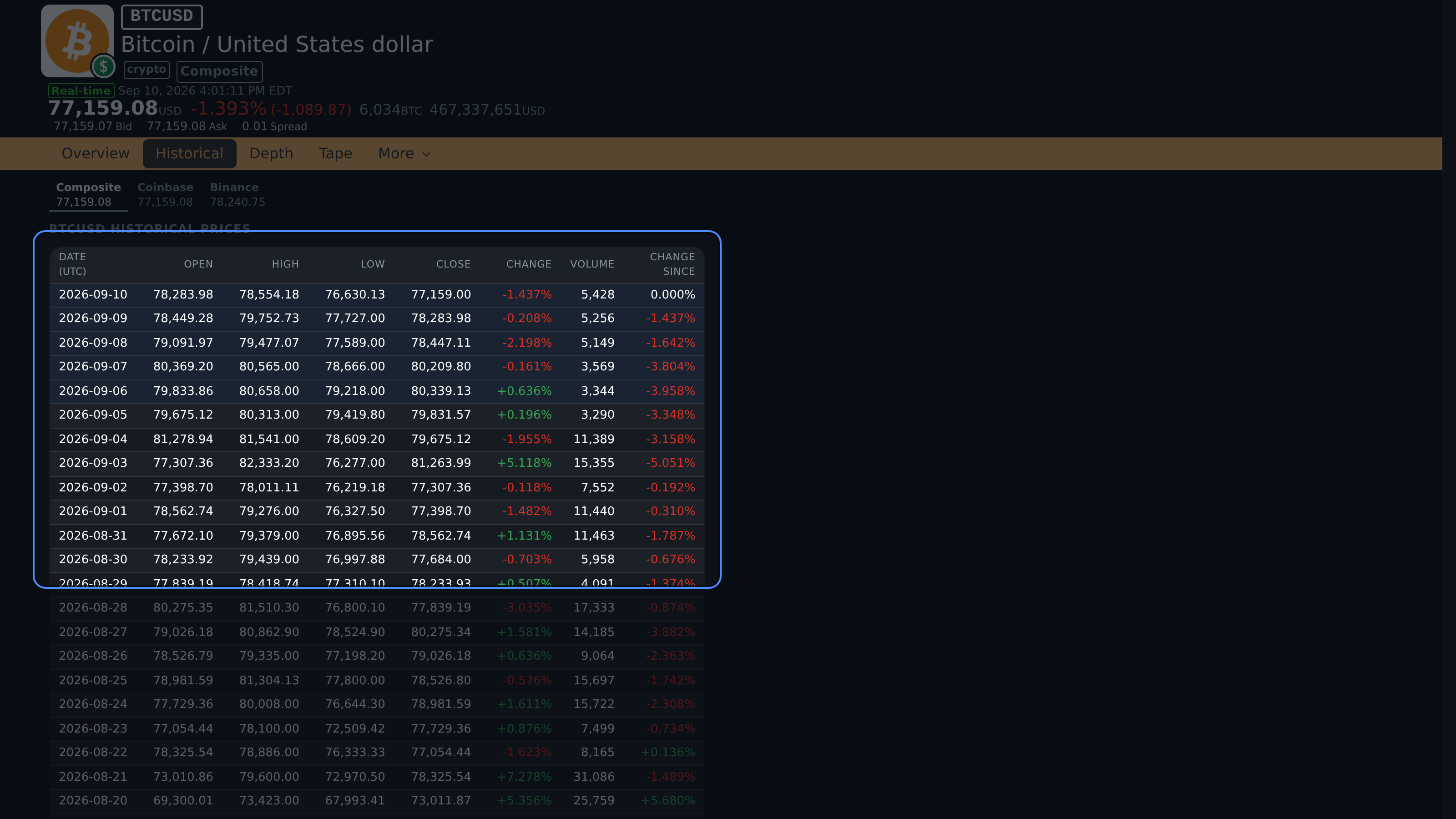Click low price 72,509.42
Screen dimensions: 1456x819
tap(355, 728)
